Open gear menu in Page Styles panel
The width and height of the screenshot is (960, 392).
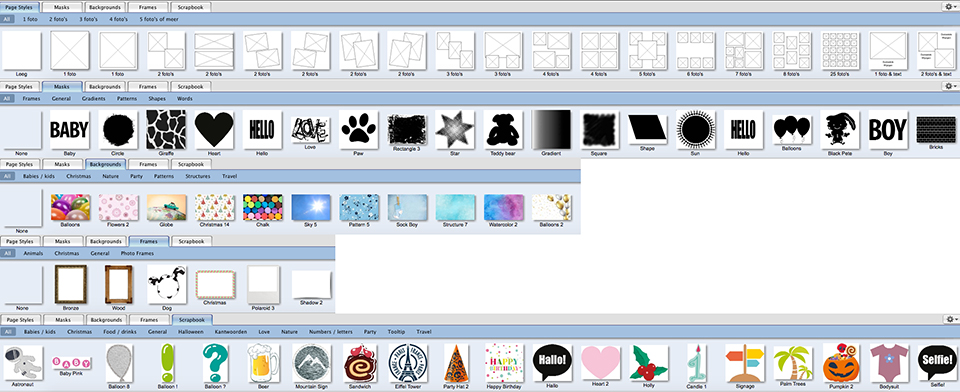click(x=950, y=7)
